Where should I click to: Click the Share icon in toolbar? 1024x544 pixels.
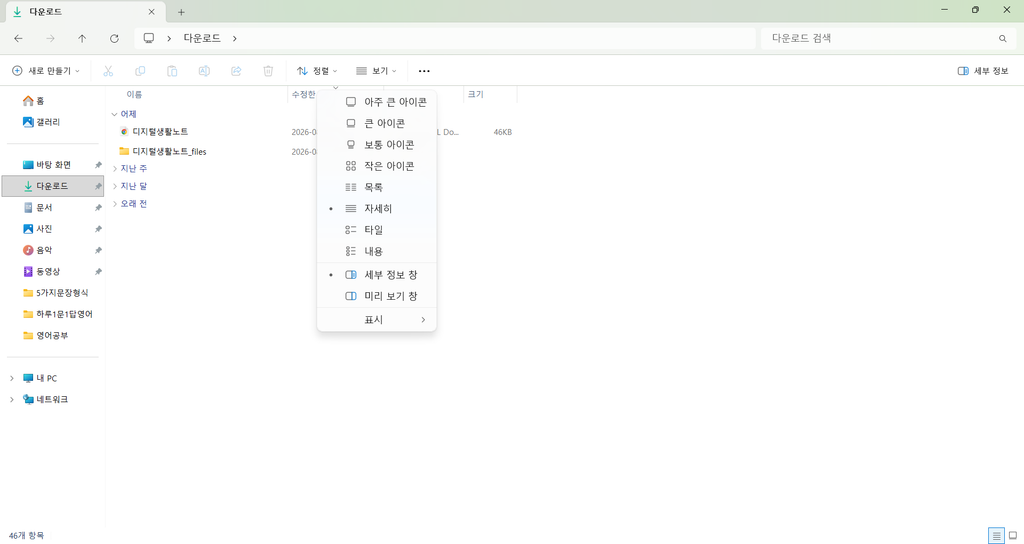(x=236, y=71)
